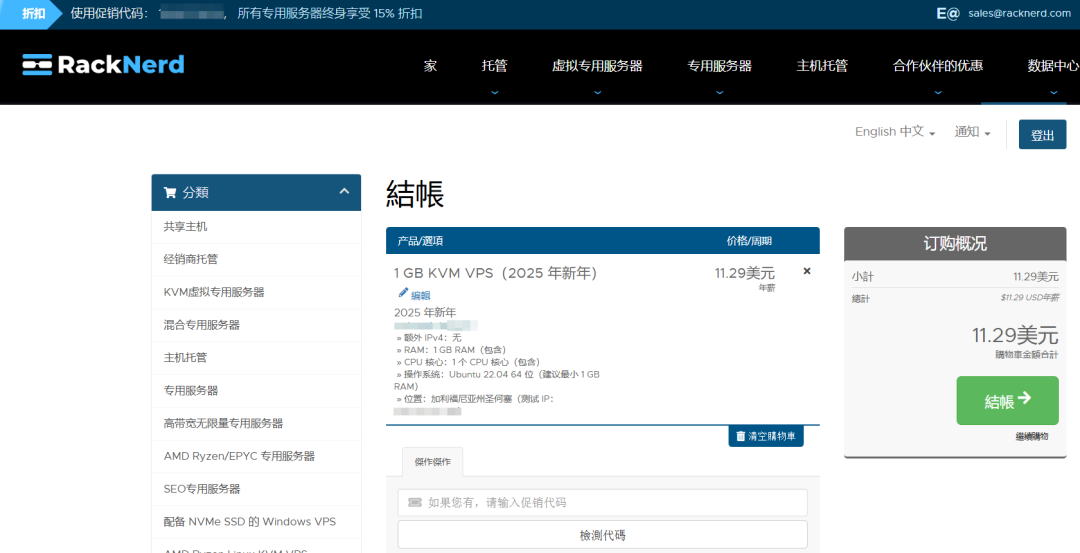Click the ticket icon in promo field

point(415,503)
